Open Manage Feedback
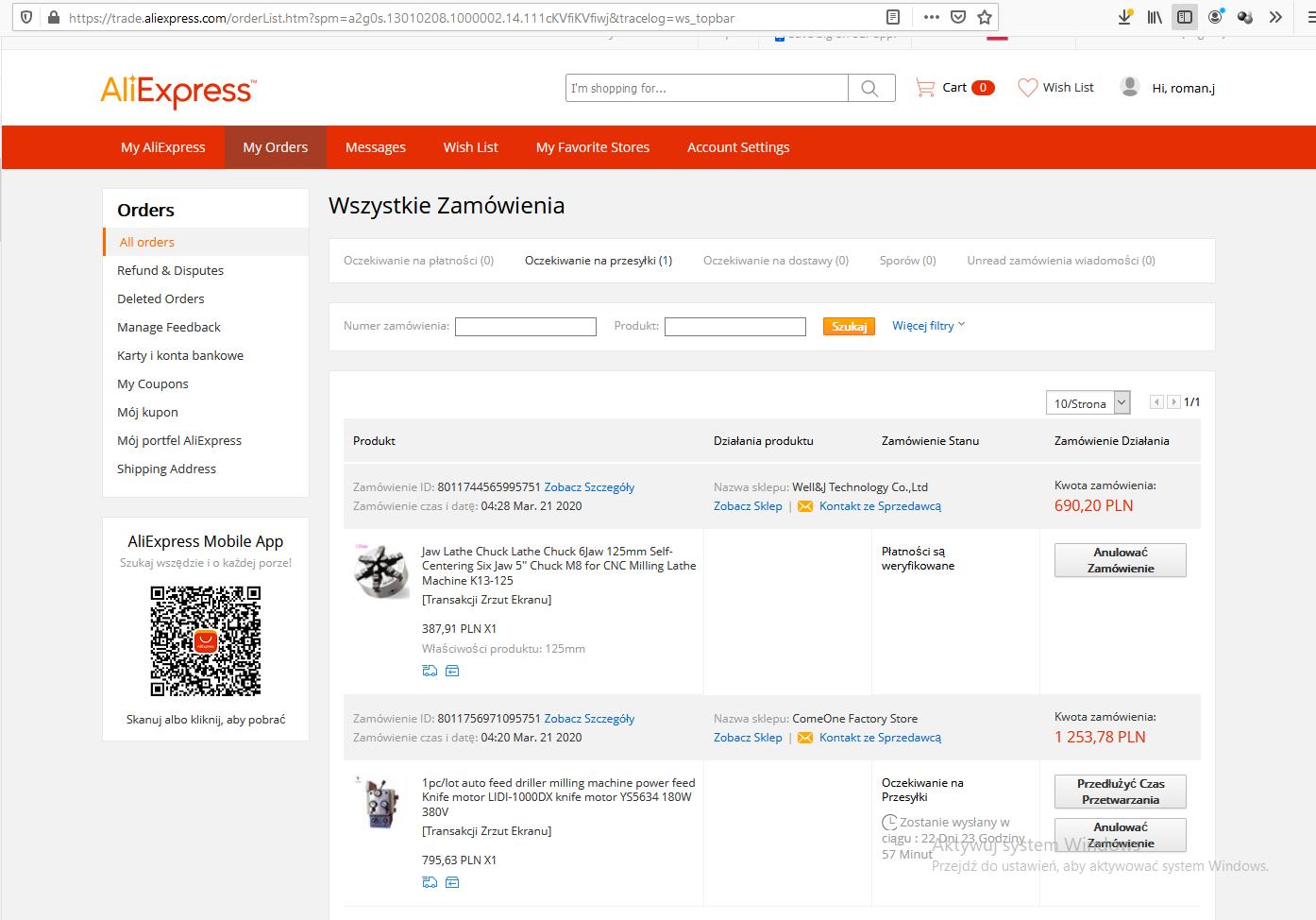Viewport: 1316px width, 920px height. point(169,327)
